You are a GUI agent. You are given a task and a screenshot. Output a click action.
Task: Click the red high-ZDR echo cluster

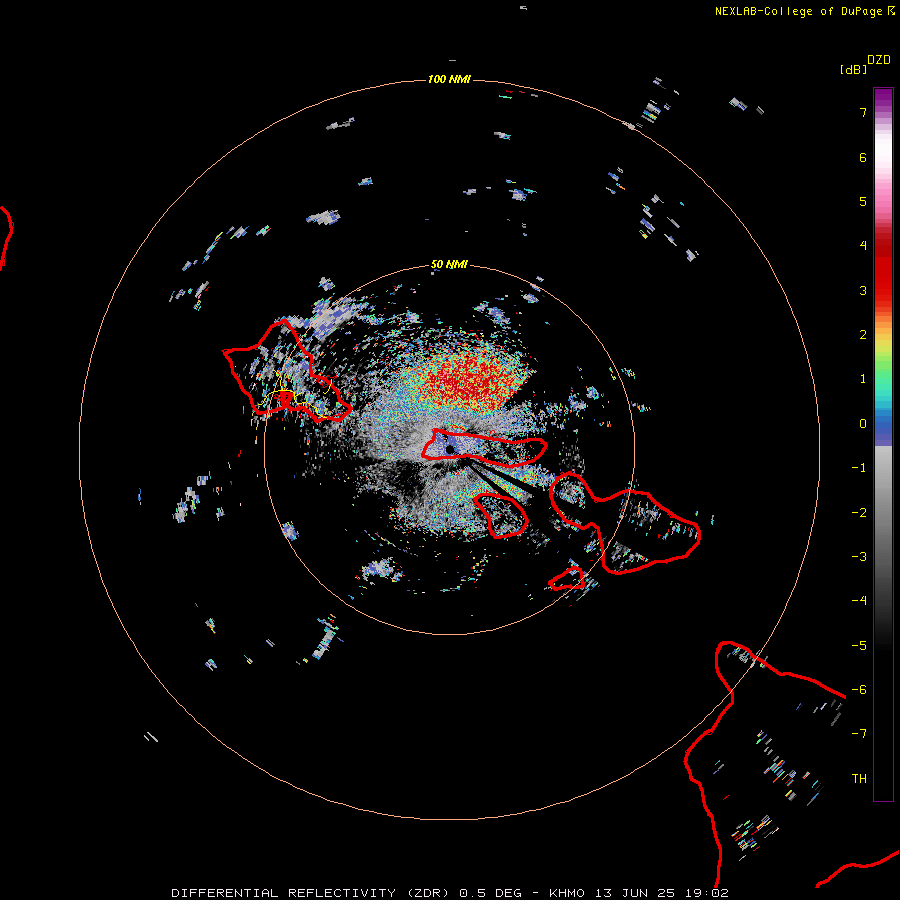point(471,379)
